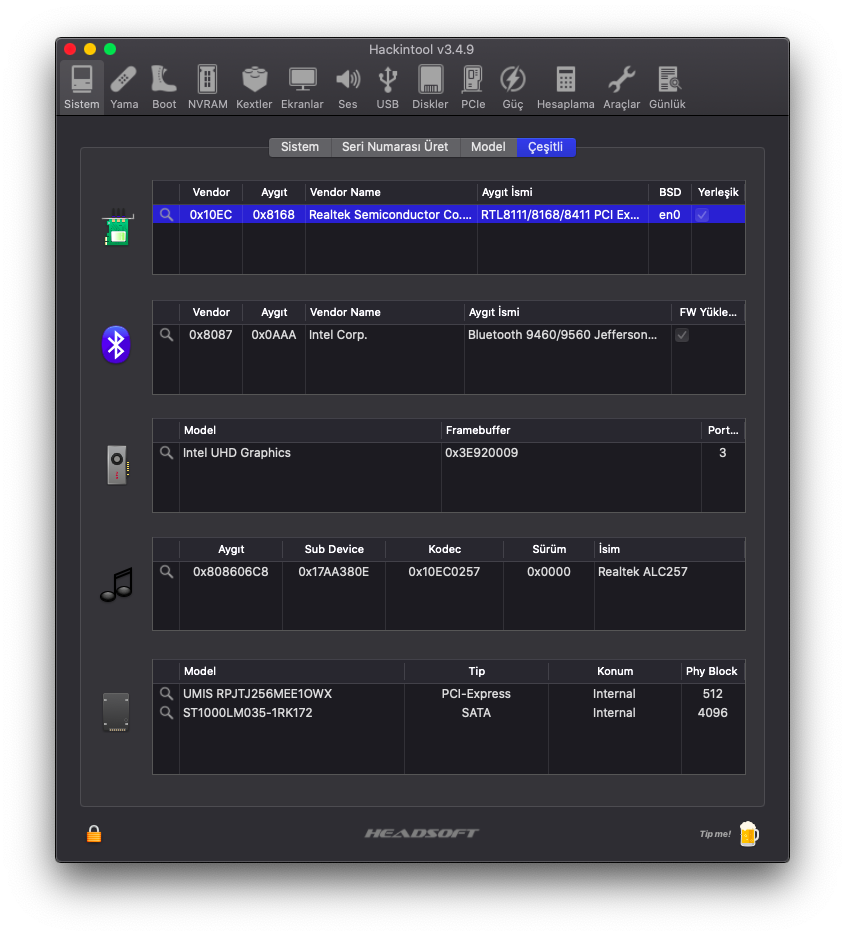845x936 pixels.
Task: Open the Güç power section
Action: tap(513, 88)
